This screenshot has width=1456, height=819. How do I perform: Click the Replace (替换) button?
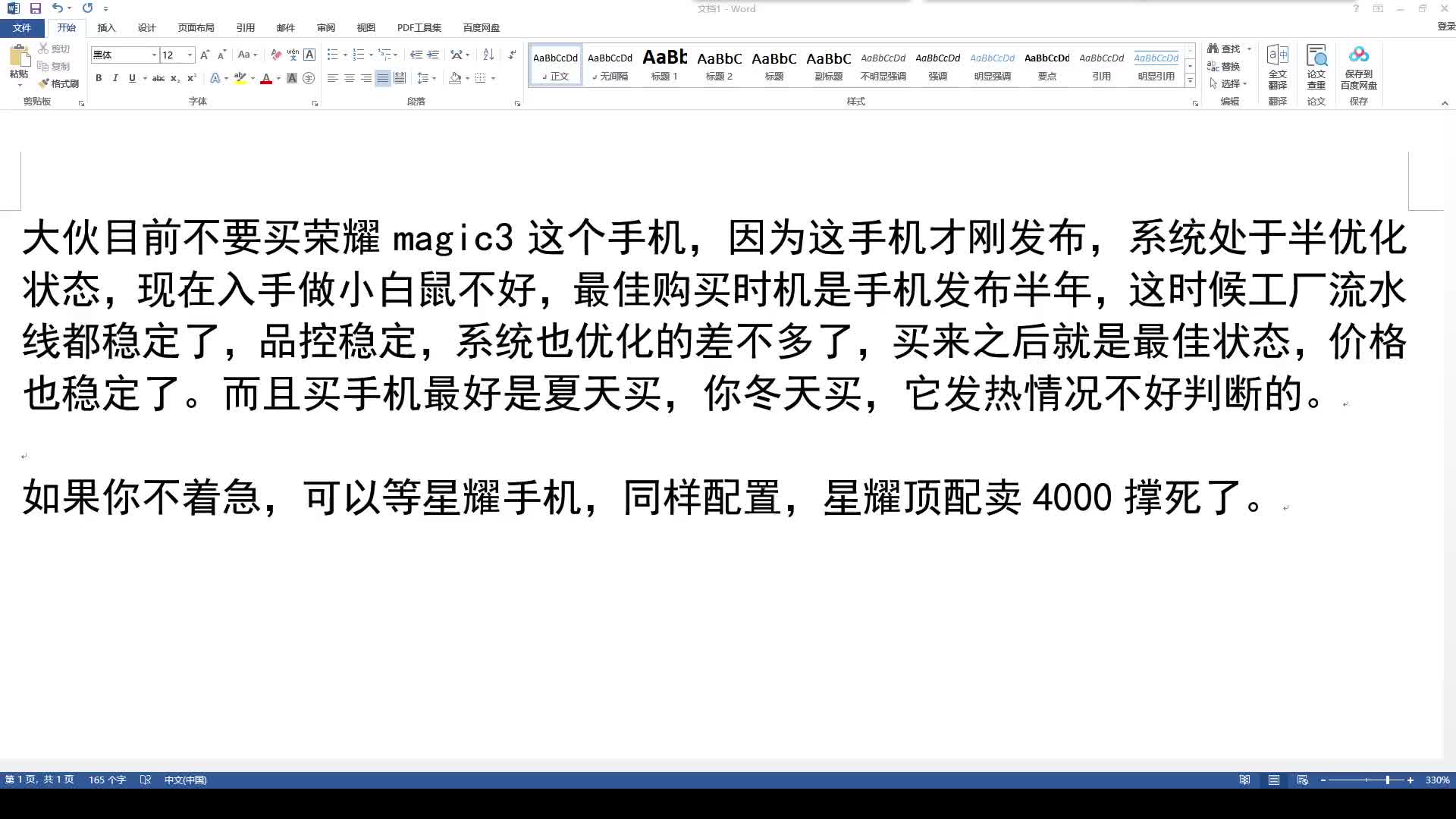pyautogui.click(x=1224, y=66)
